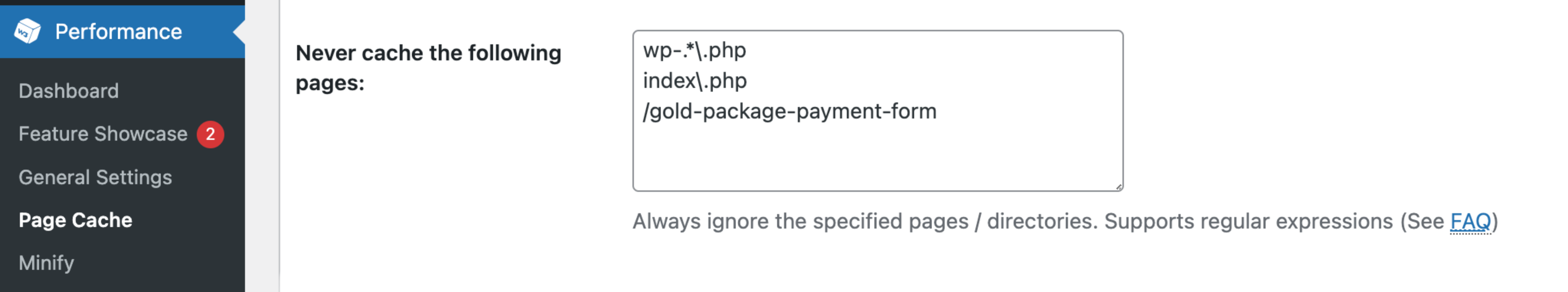Screen dimensions: 1568x292
Task: Select the Page Cache submenu item
Action: (x=75, y=220)
